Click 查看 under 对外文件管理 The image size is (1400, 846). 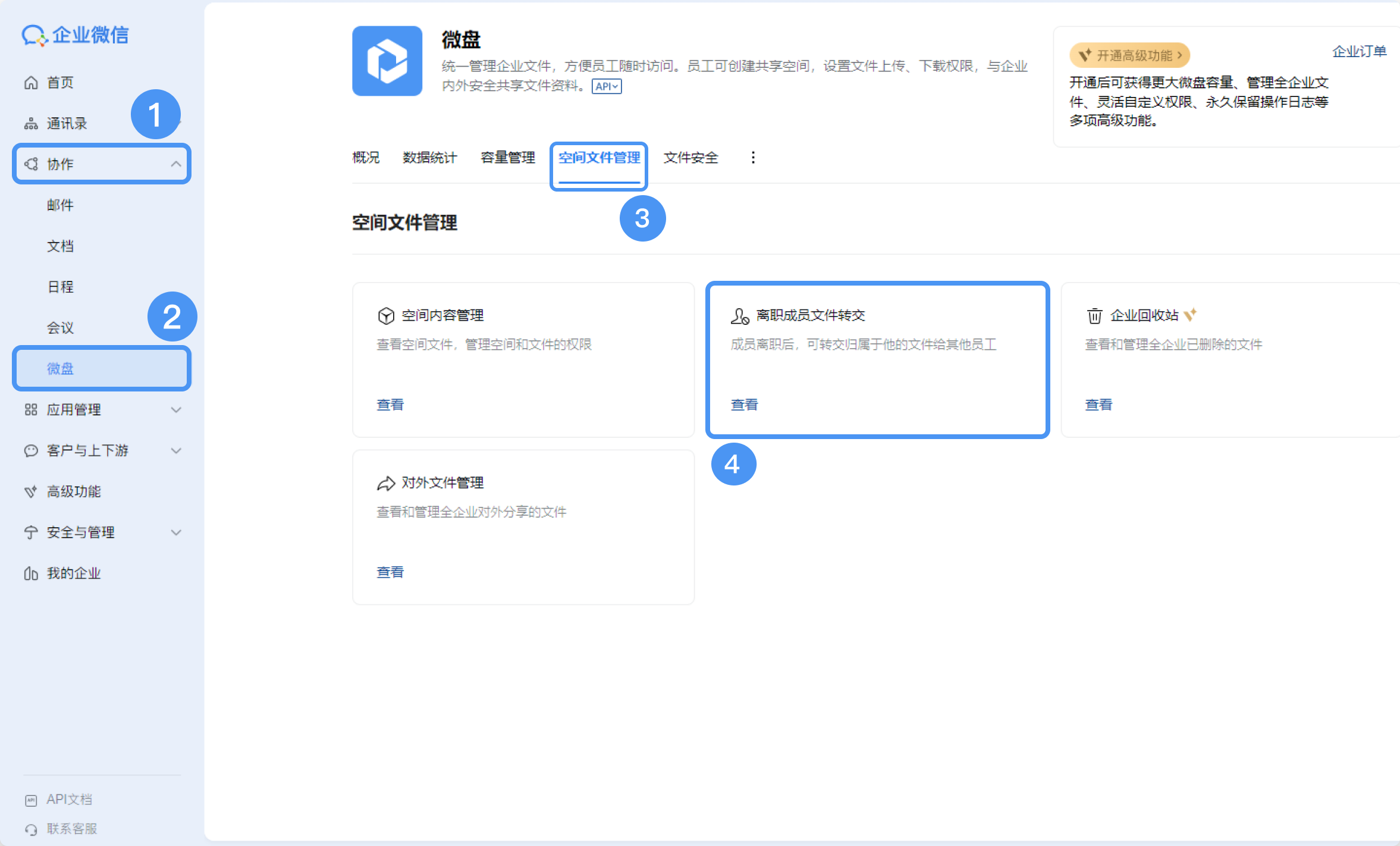pos(390,572)
